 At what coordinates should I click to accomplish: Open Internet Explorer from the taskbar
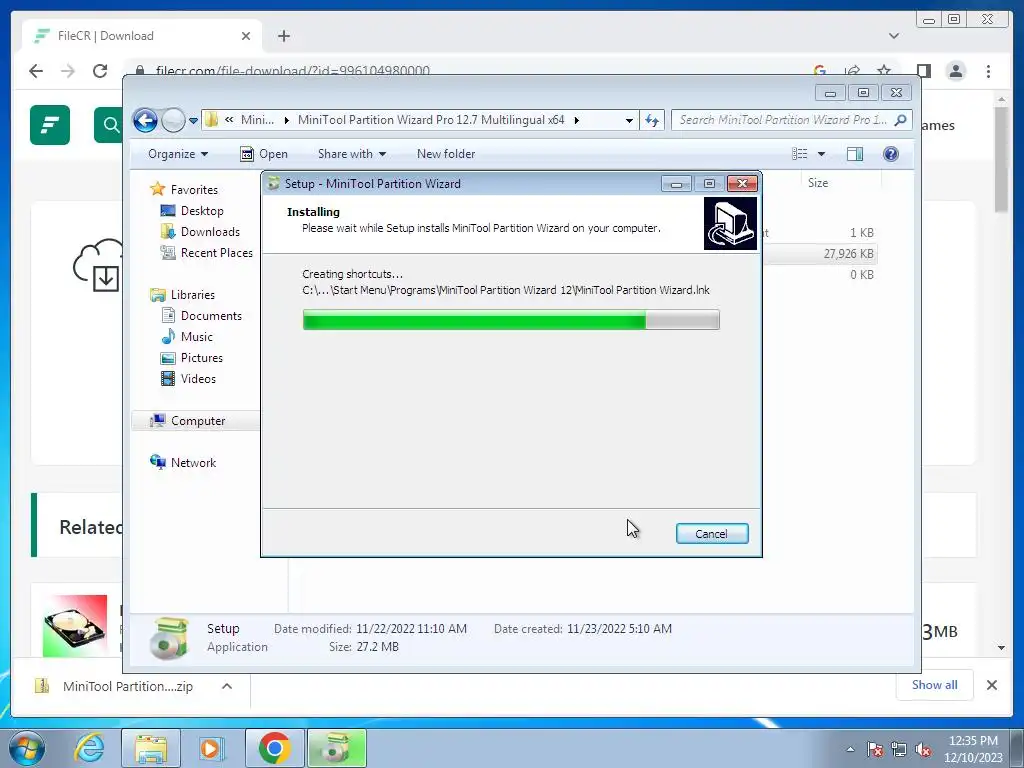(x=89, y=749)
